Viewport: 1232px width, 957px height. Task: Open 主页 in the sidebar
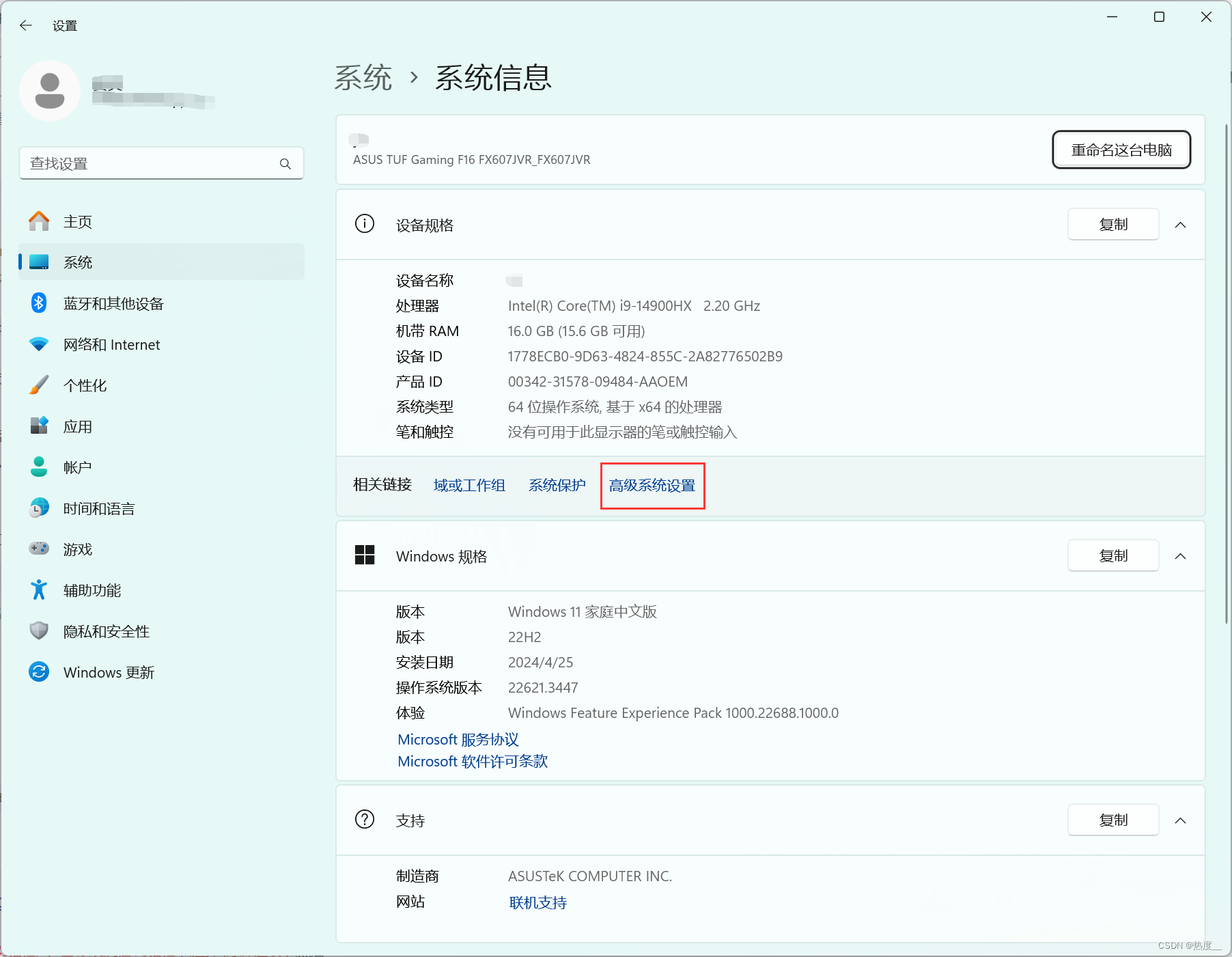pos(162,221)
